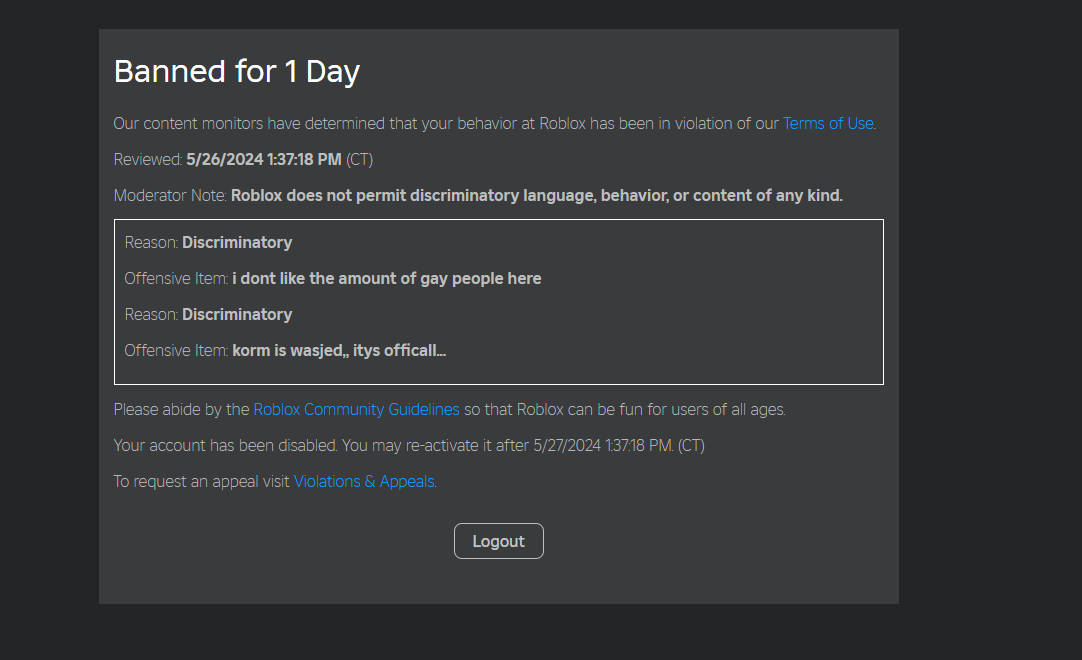This screenshot has width=1082, height=660.
Task: Click the Logout button
Action: 498,541
